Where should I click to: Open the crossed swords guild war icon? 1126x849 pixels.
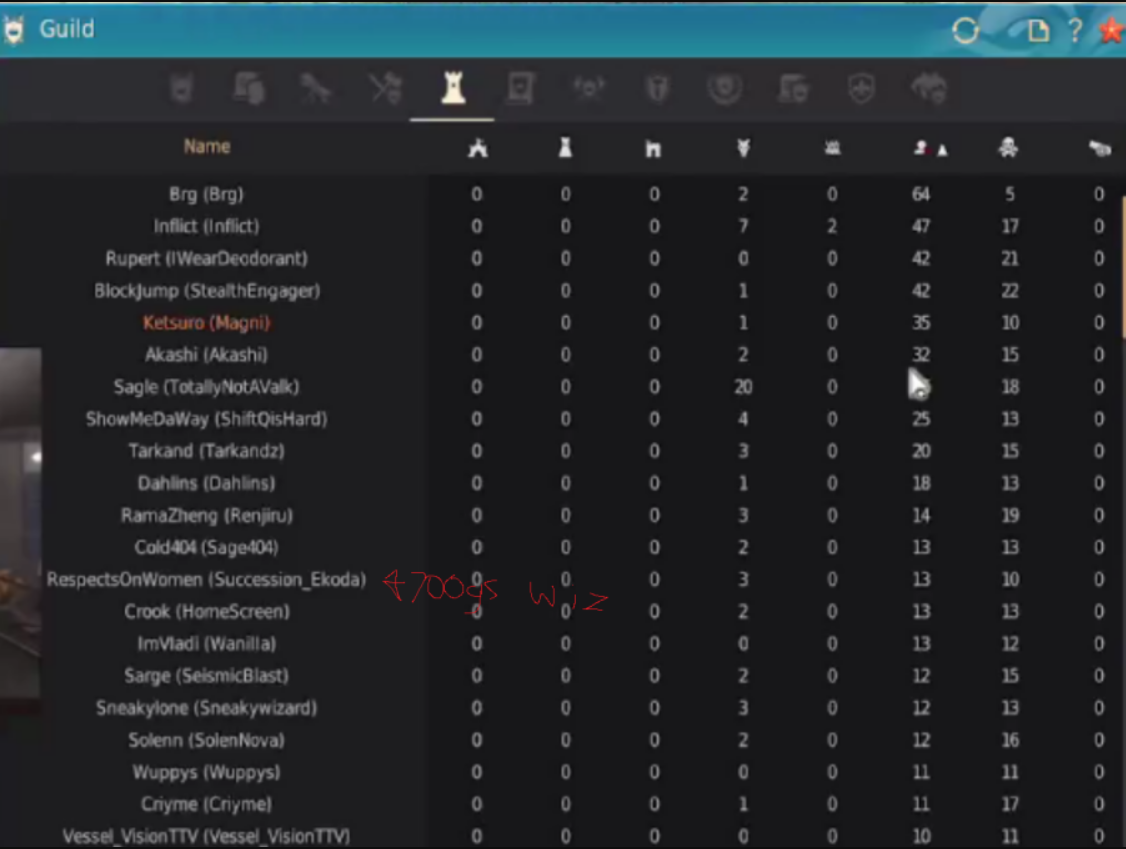pyautogui.click(x=385, y=88)
